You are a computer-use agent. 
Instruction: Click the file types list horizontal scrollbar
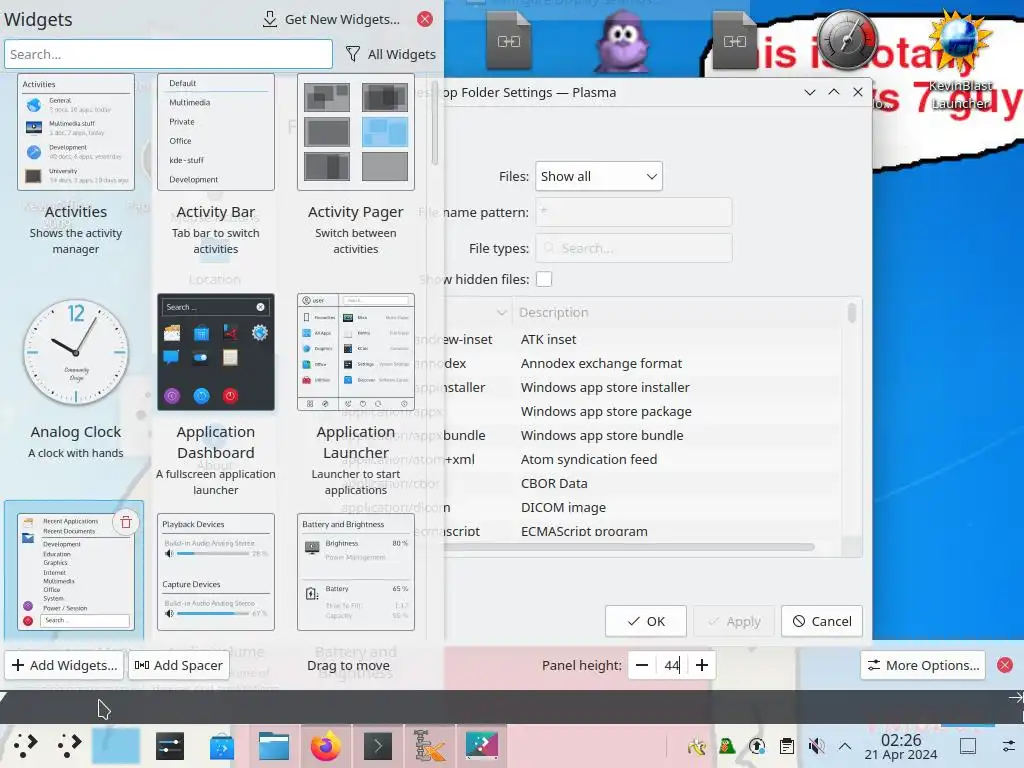point(627,547)
